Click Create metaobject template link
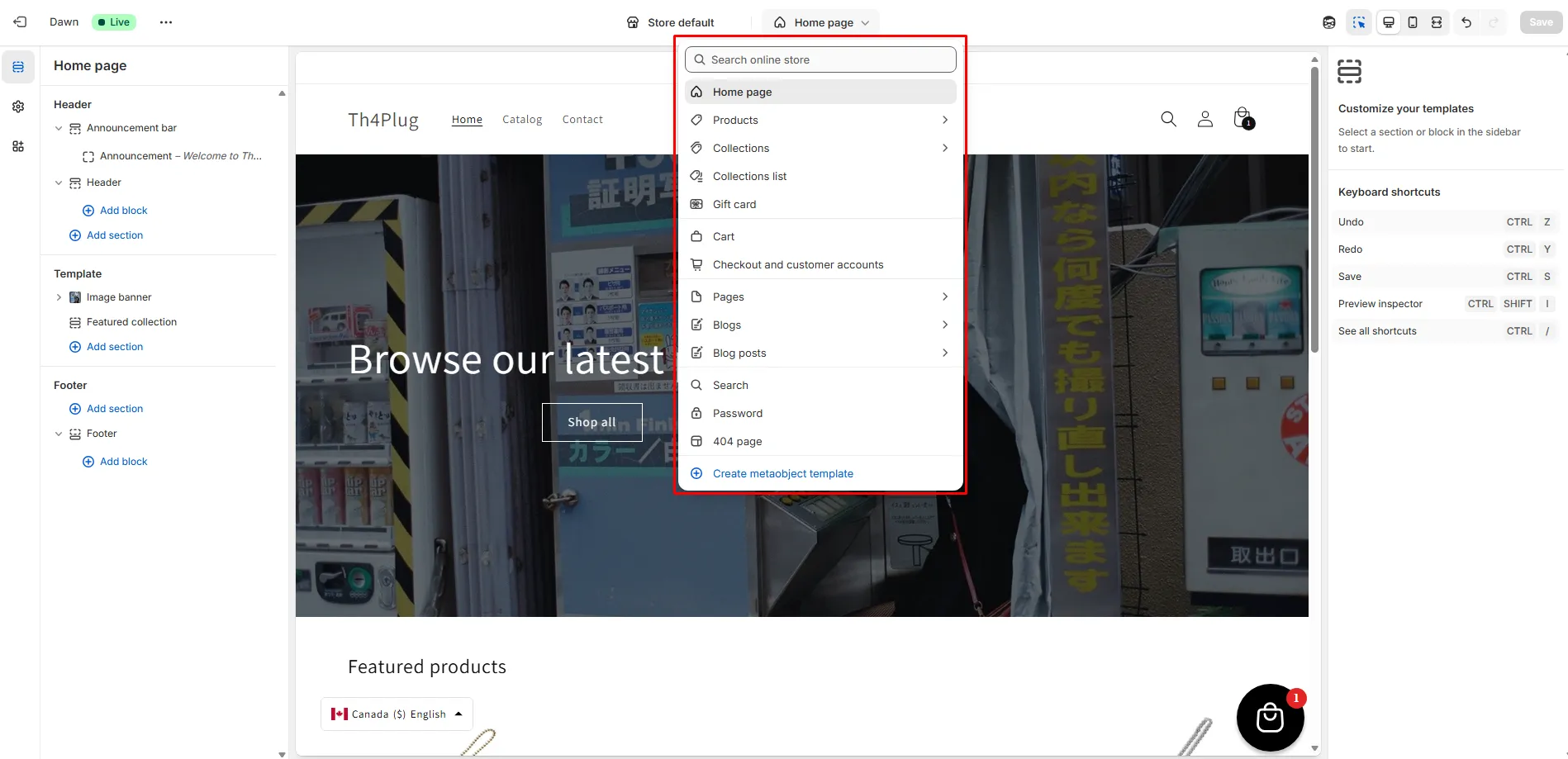Viewport: 1568px width, 759px height. click(782, 473)
